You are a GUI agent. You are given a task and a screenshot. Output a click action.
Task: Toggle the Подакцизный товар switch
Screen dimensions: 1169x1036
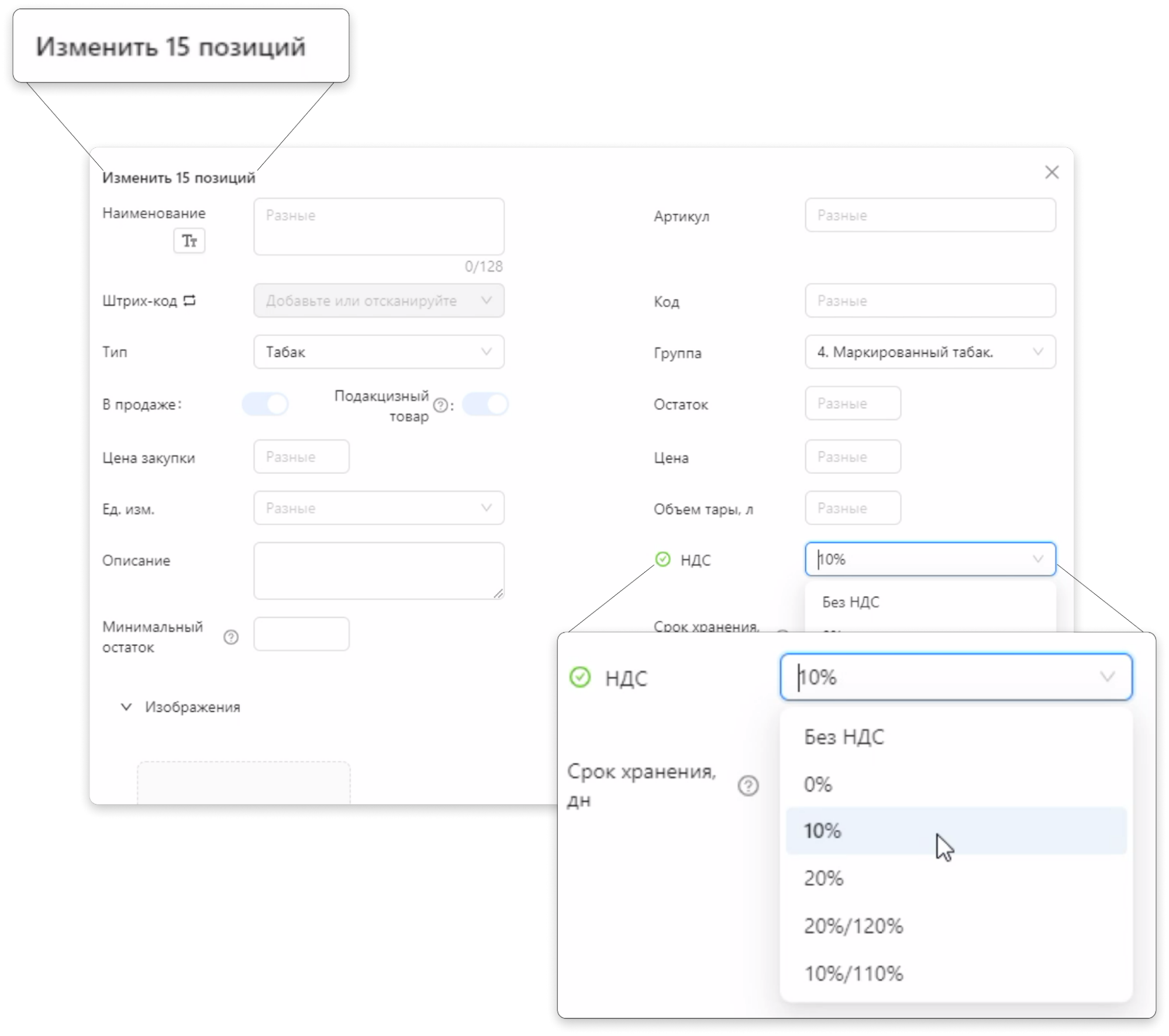(x=485, y=405)
